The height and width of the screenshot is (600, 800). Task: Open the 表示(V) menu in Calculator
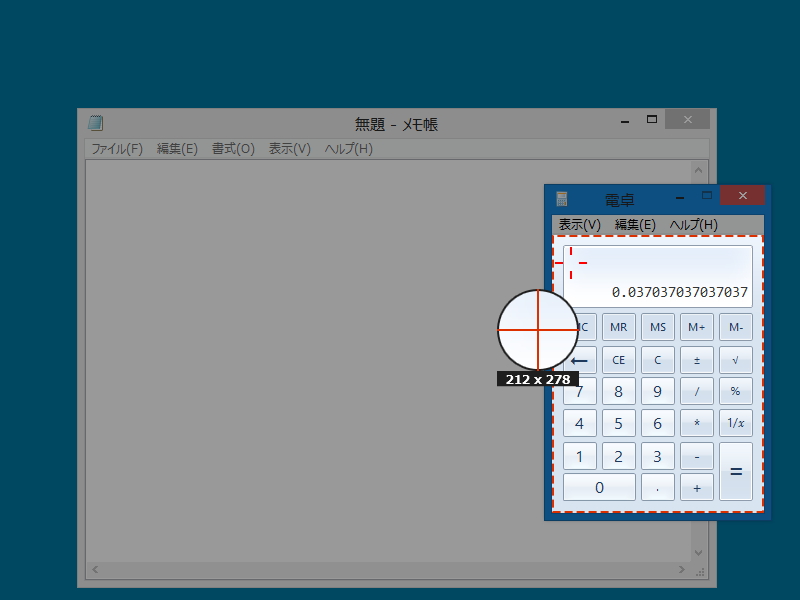tap(580, 224)
